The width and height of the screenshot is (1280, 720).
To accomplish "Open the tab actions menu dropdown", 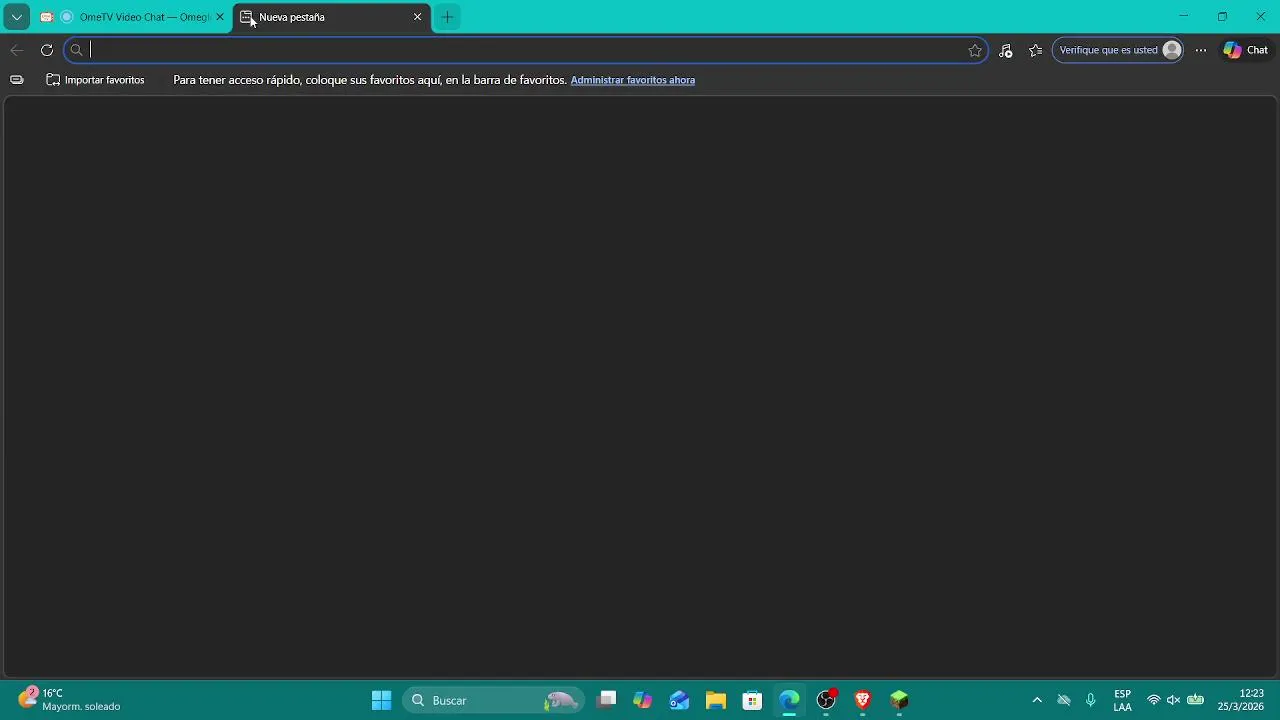I will tap(17, 17).
